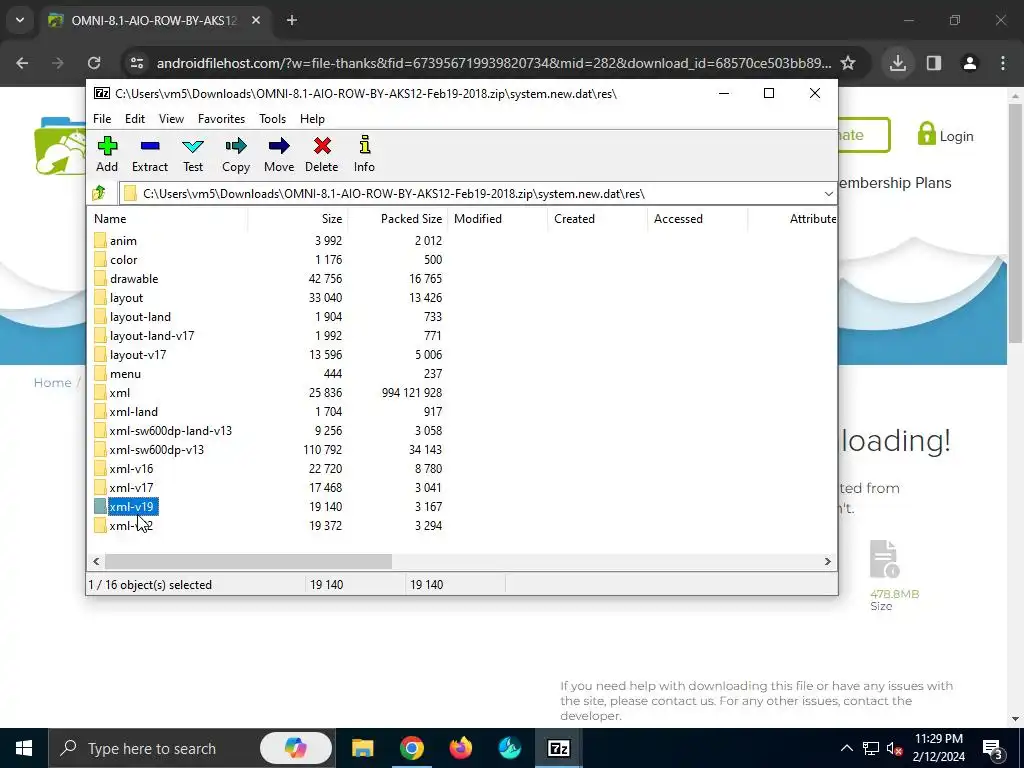
Task: Open the View menu in 7-Zip
Action: (x=171, y=119)
